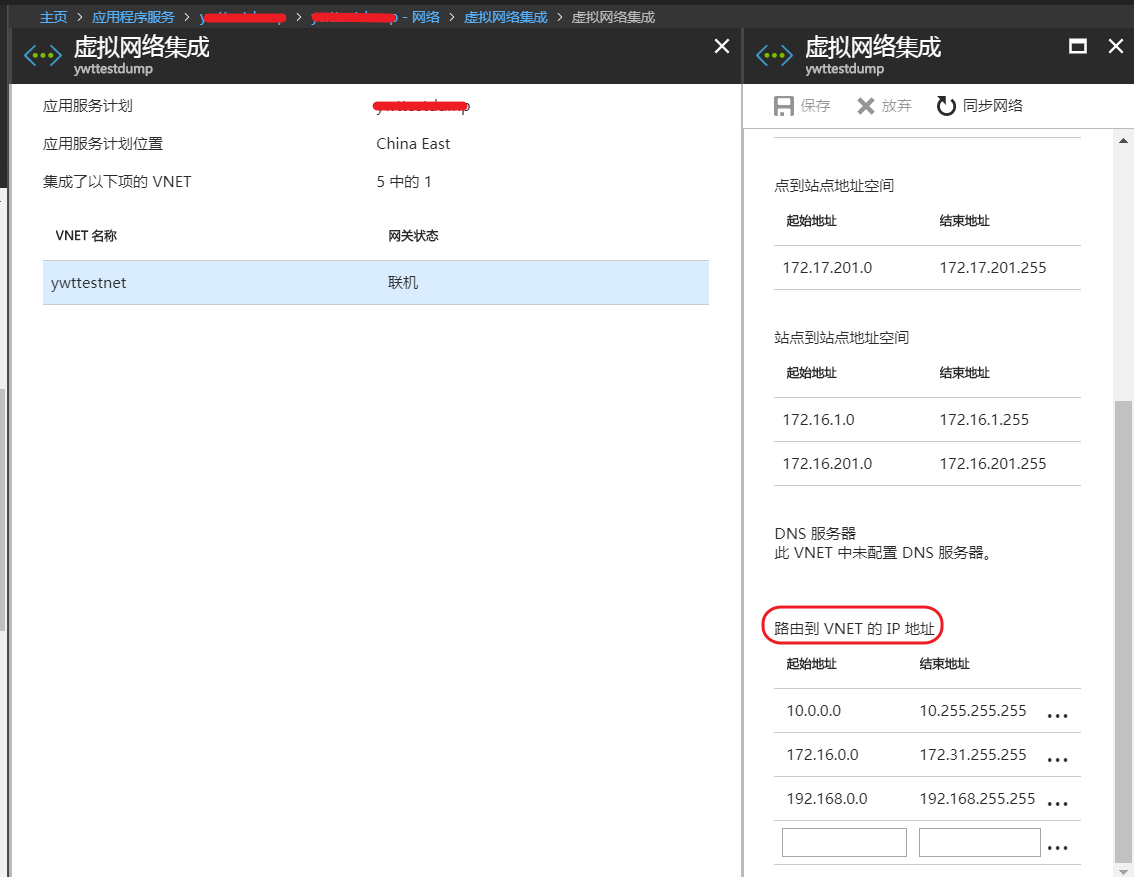Click the 放弃 discard icon
Image resolution: width=1134 pixels, height=877 pixels.
(x=866, y=106)
